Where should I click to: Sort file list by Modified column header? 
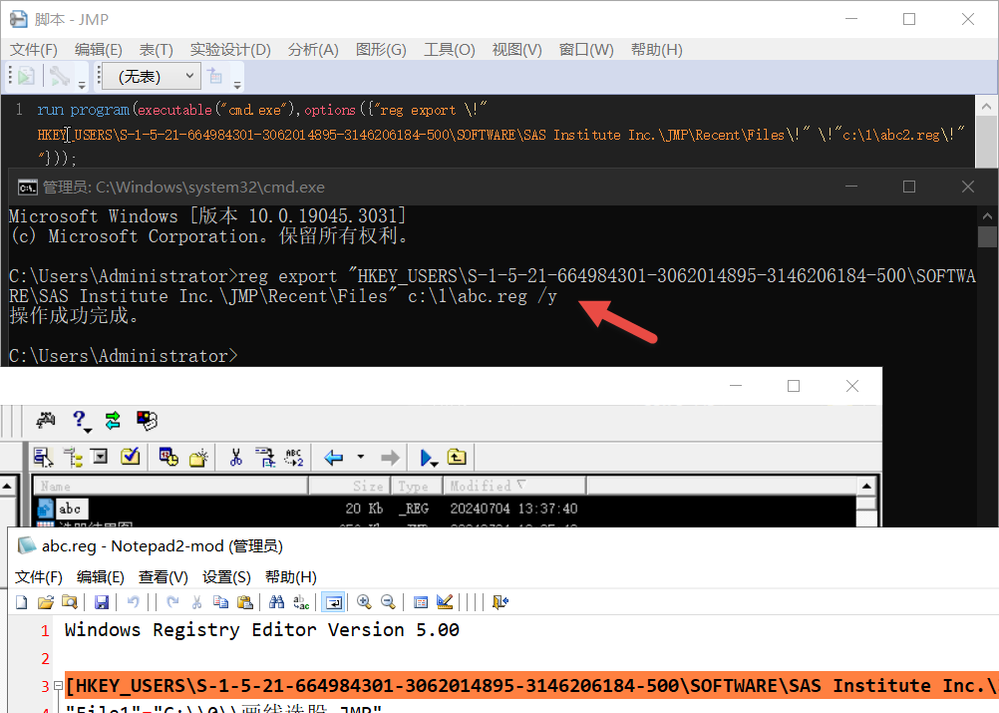click(515, 486)
